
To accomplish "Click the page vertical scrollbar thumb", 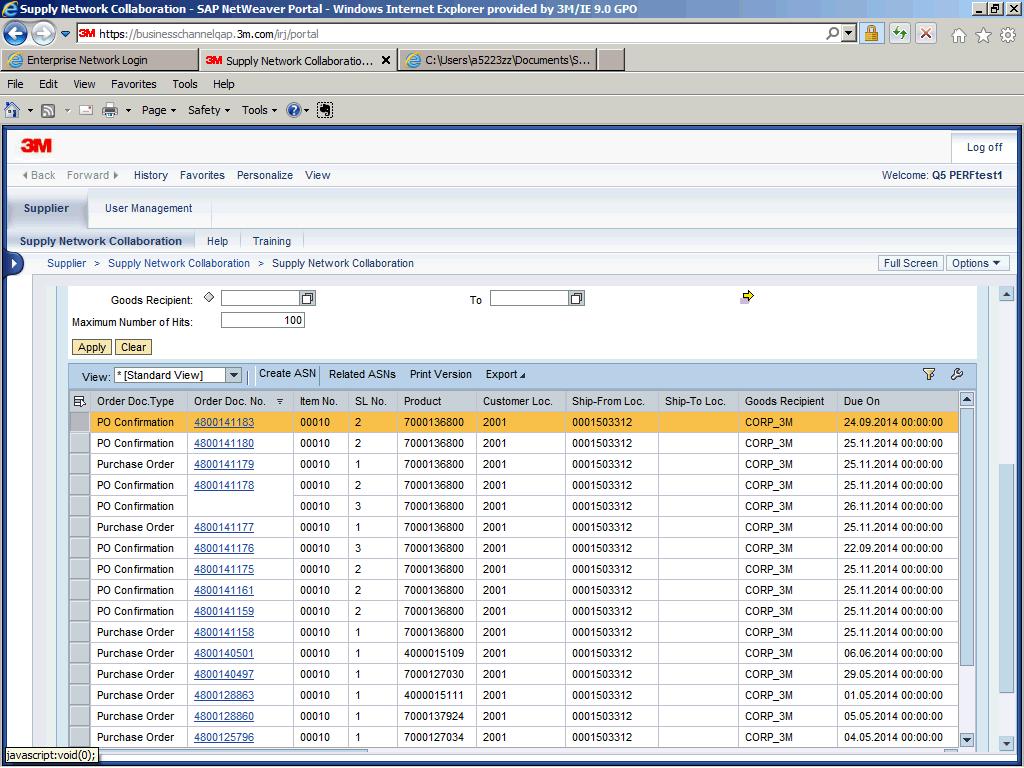I will pos(1006,578).
